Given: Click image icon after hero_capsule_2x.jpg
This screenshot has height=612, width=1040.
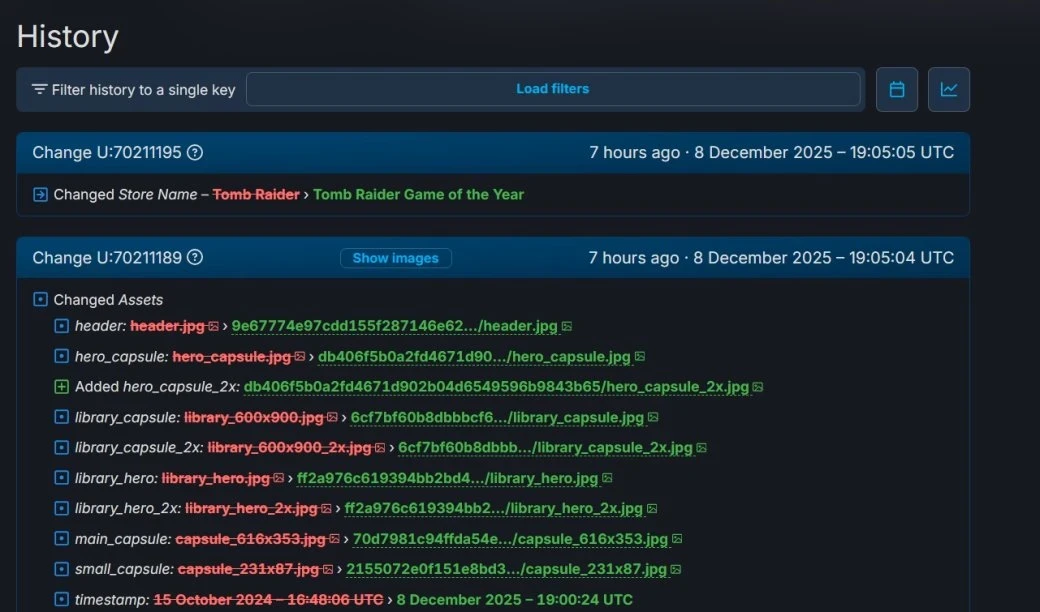Looking at the screenshot, I should (x=757, y=387).
